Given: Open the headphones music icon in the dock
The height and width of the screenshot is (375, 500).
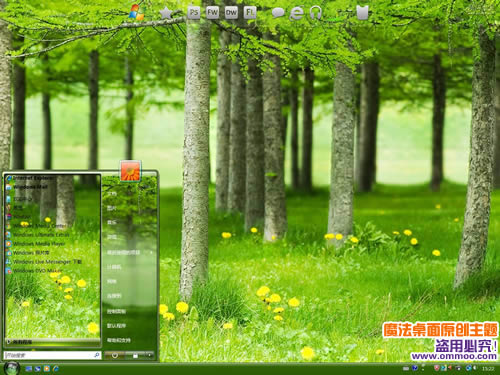Looking at the screenshot, I should point(315,13).
